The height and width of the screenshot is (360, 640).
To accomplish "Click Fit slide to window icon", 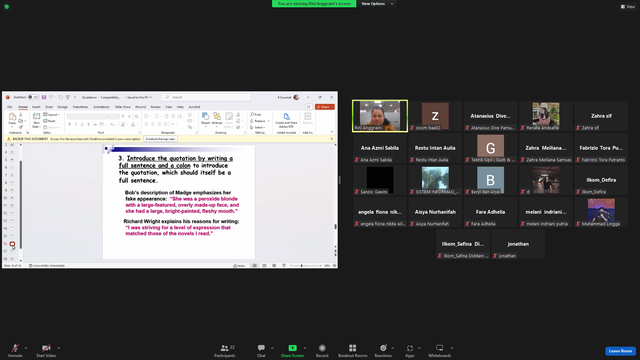I will pyautogui.click(x=335, y=266).
